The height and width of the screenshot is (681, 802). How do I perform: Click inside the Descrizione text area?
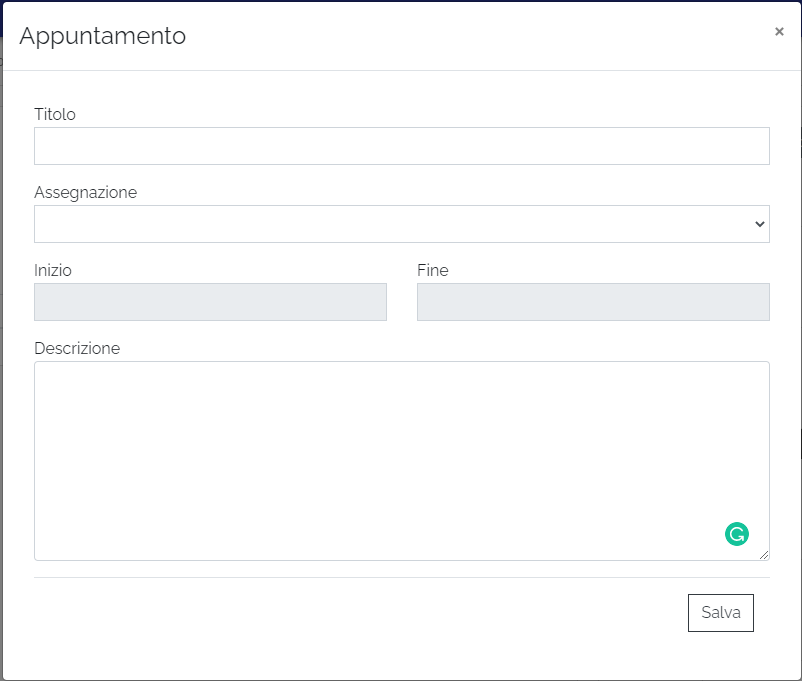[380, 450]
